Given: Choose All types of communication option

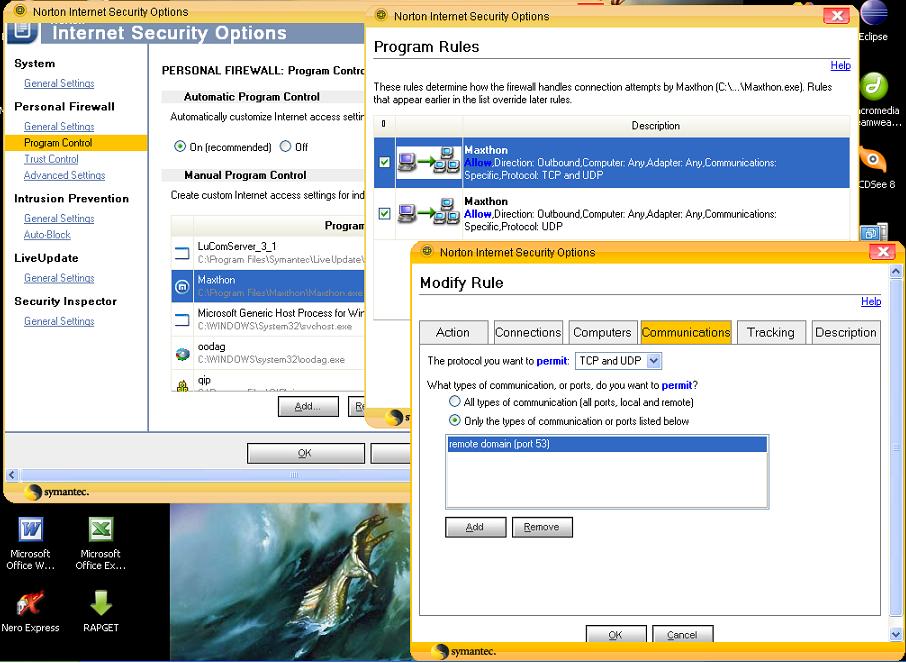Looking at the screenshot, I should coord(455,402).
